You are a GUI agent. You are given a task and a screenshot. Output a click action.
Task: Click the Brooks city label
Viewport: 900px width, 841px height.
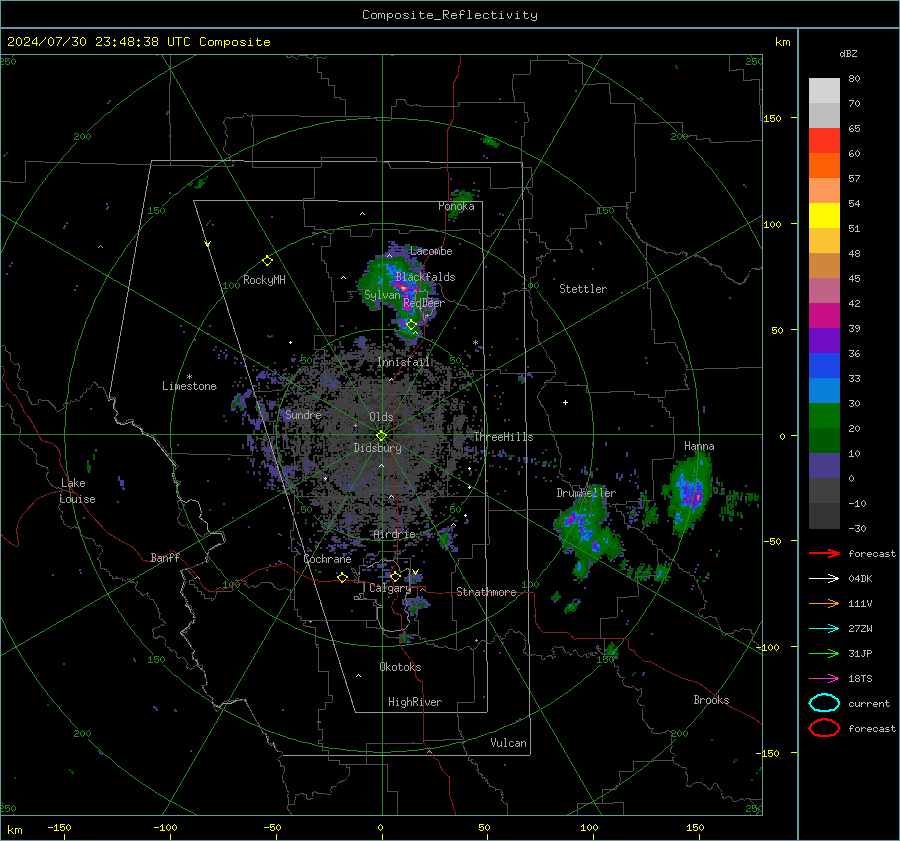point(711,700)
